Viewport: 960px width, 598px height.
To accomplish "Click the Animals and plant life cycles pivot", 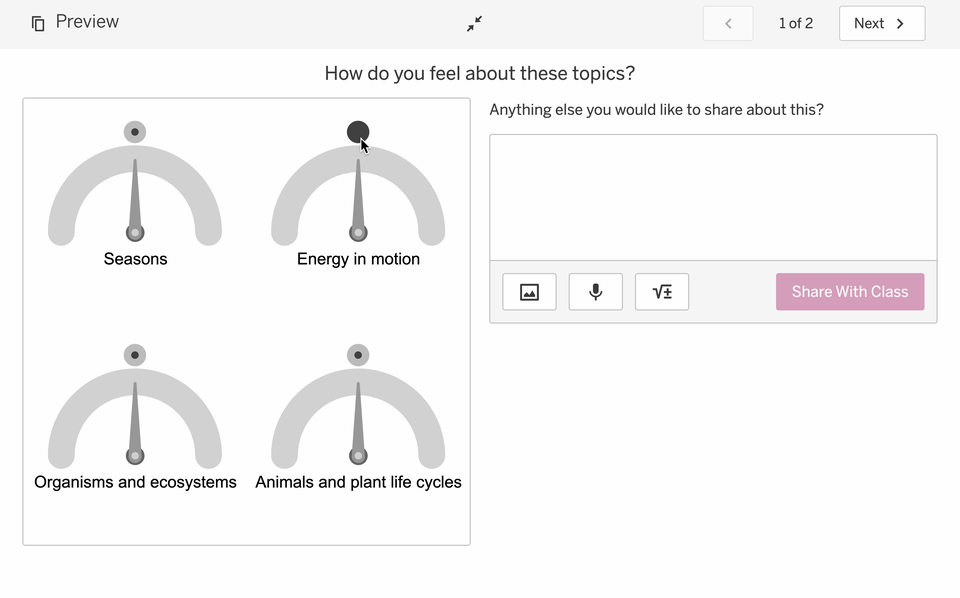I will (x=358, y=456).
